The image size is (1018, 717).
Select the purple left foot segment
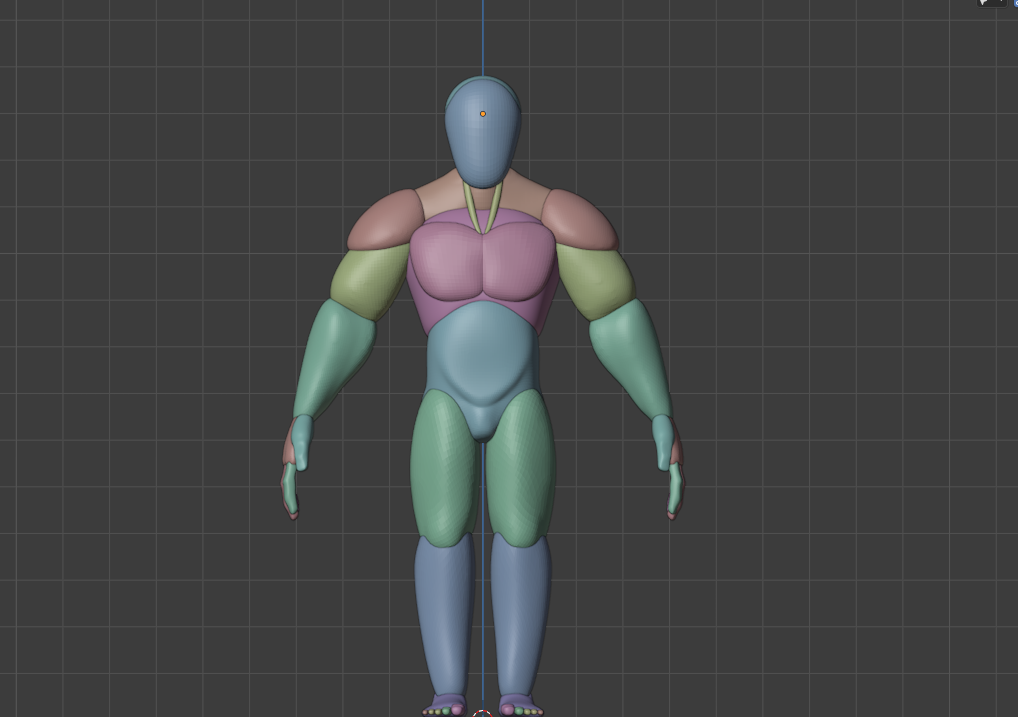click(x=443, y=700)
